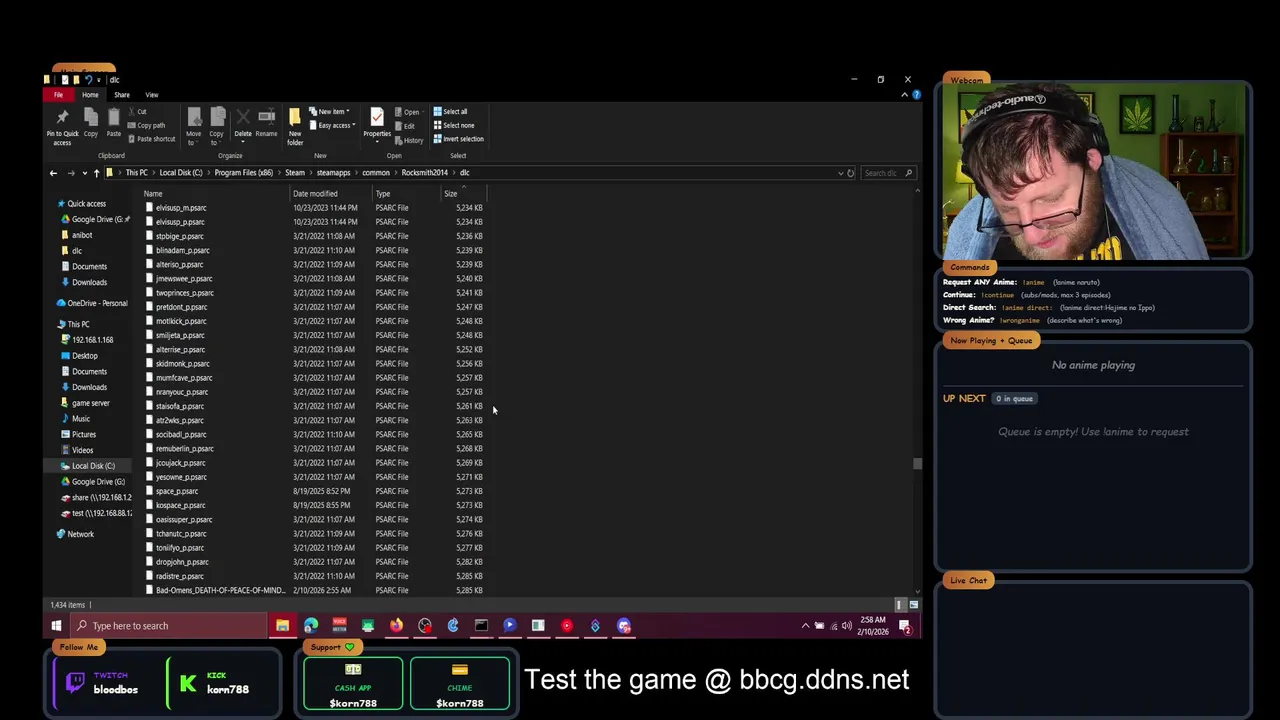Click the Rename ribbon icon
The image size is (1280, 720).
(266, 118)
